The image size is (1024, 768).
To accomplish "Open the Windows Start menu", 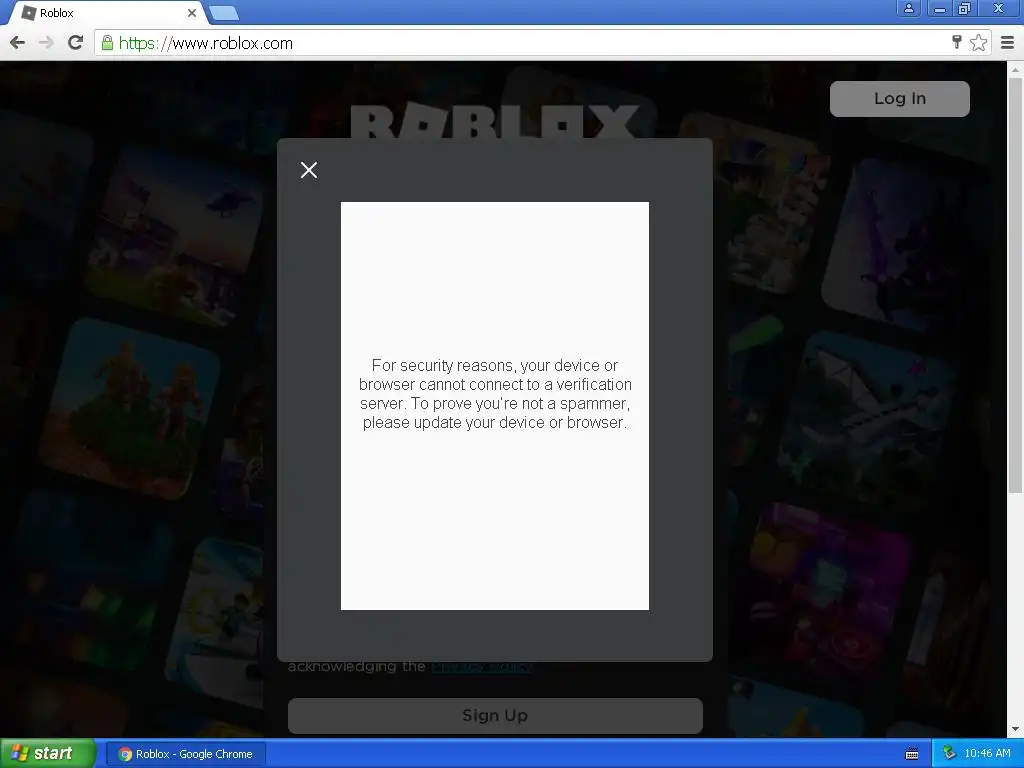I will (x=47, y=754).
